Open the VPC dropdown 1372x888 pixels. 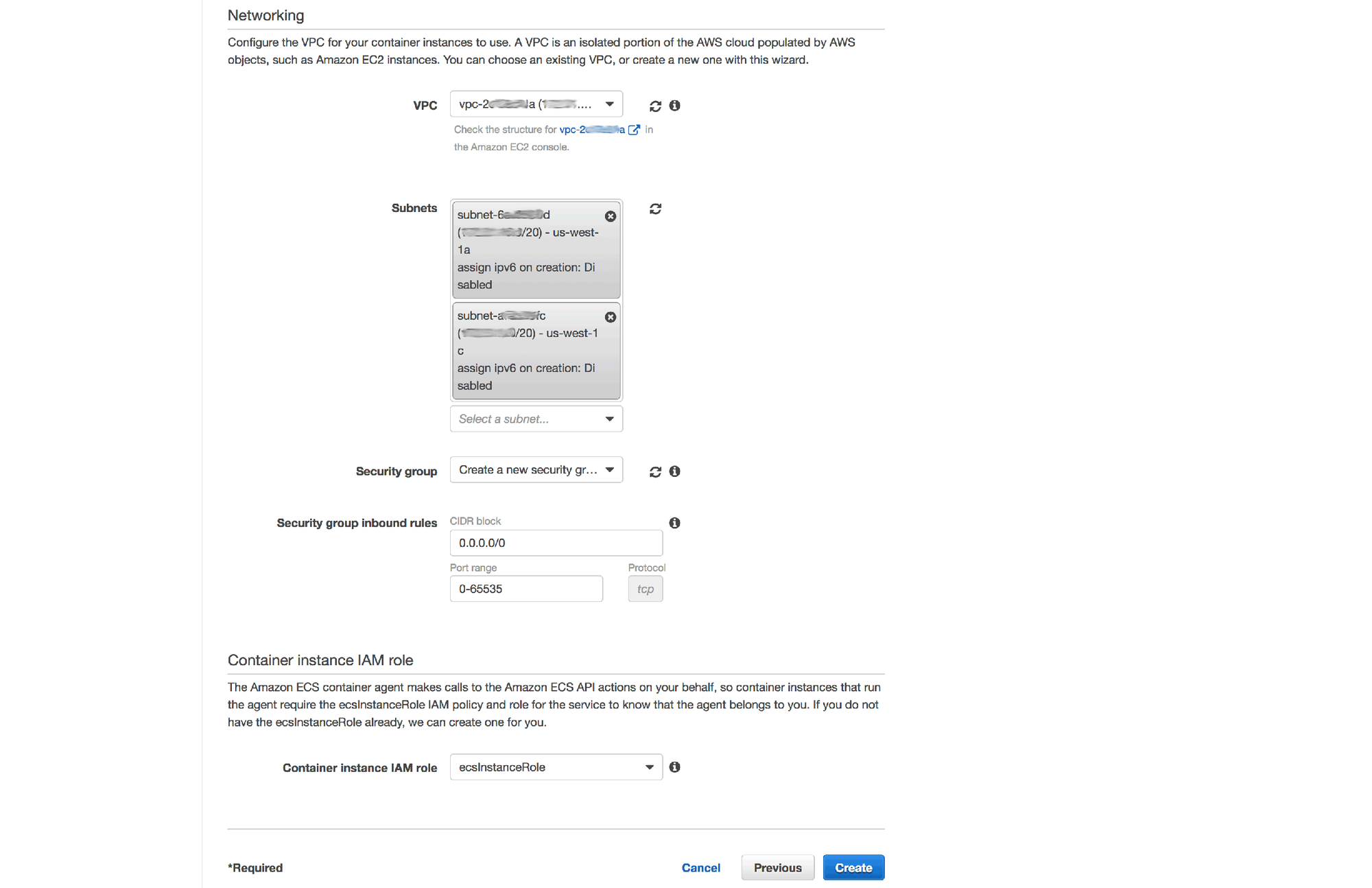click(x=536, y=104)
